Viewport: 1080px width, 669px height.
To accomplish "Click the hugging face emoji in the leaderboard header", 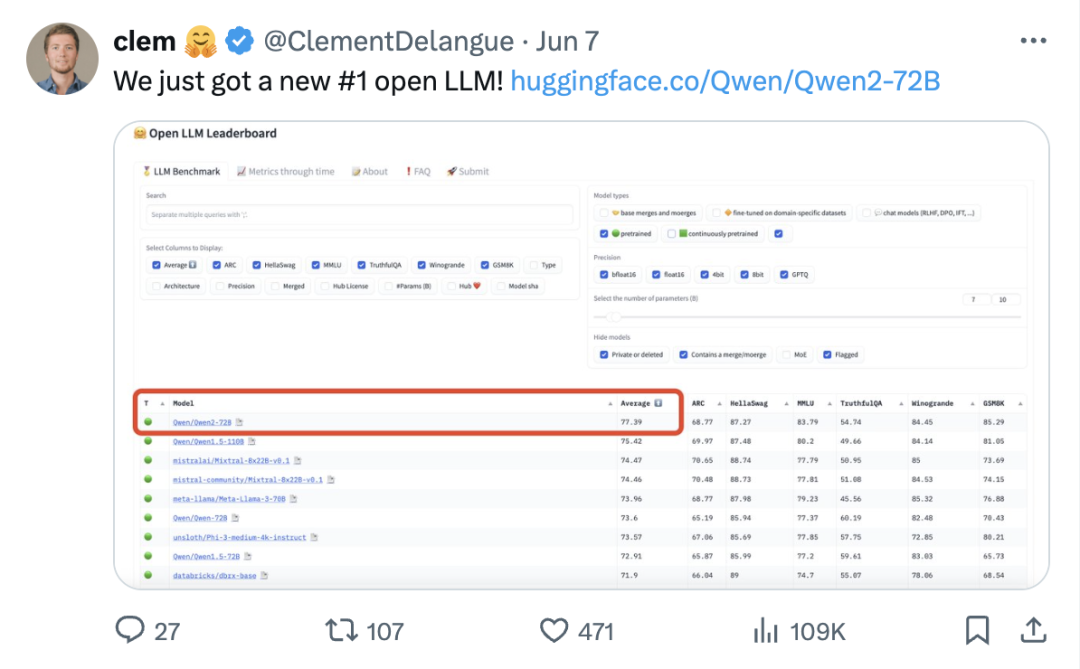I will click(x=140, y=133).
